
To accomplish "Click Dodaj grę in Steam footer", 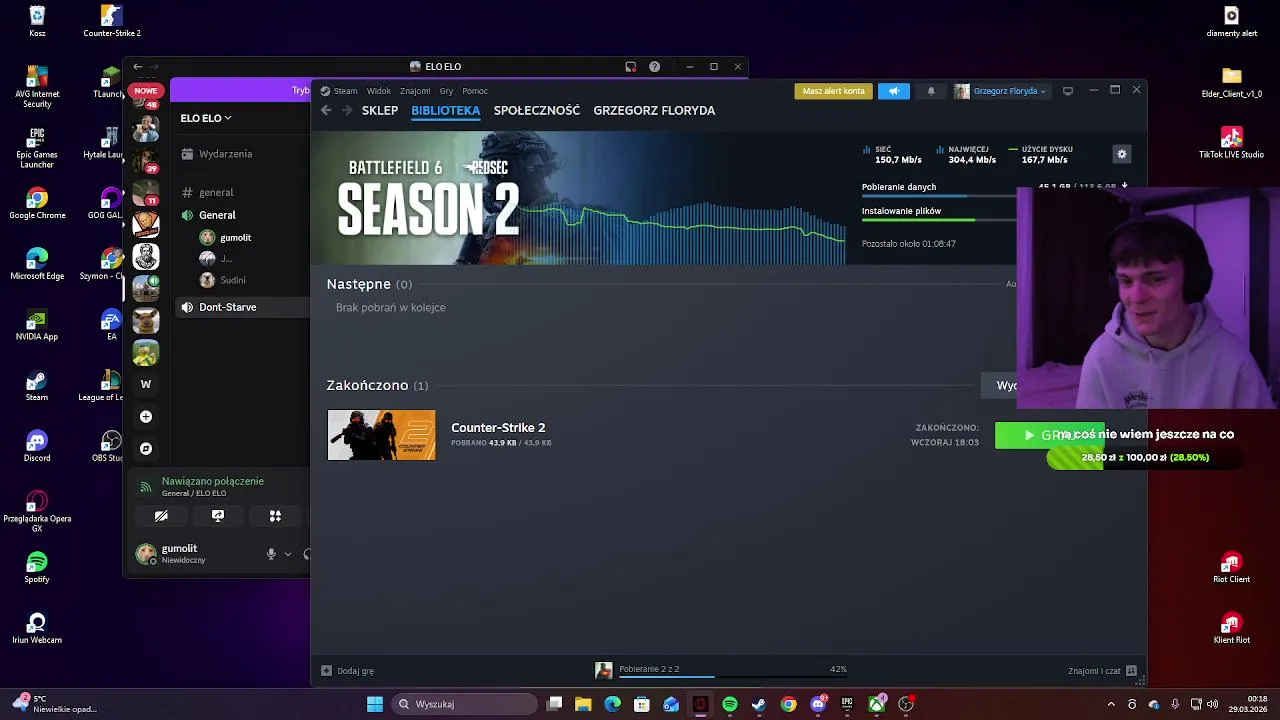I will 355,671.
